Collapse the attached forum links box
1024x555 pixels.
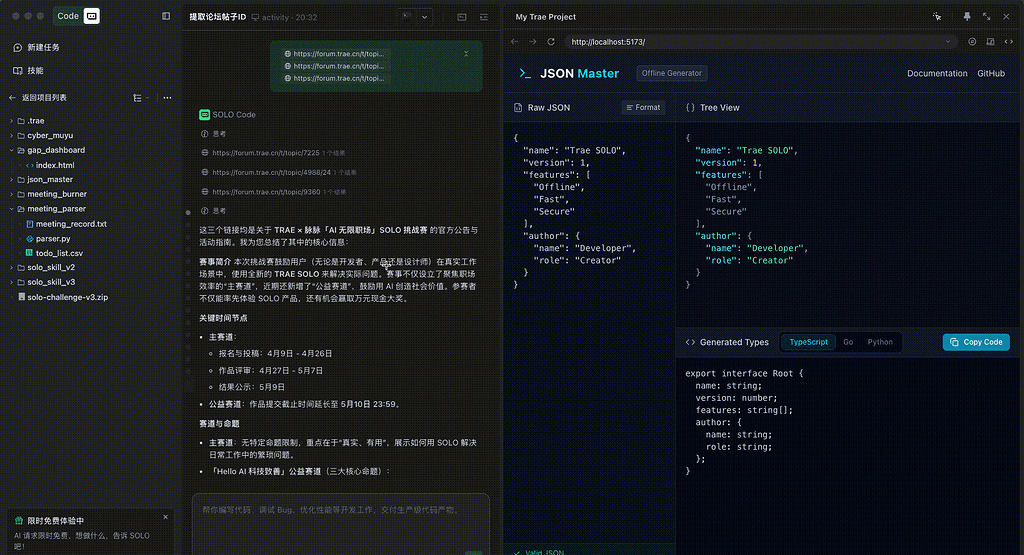tap(466, 53)
